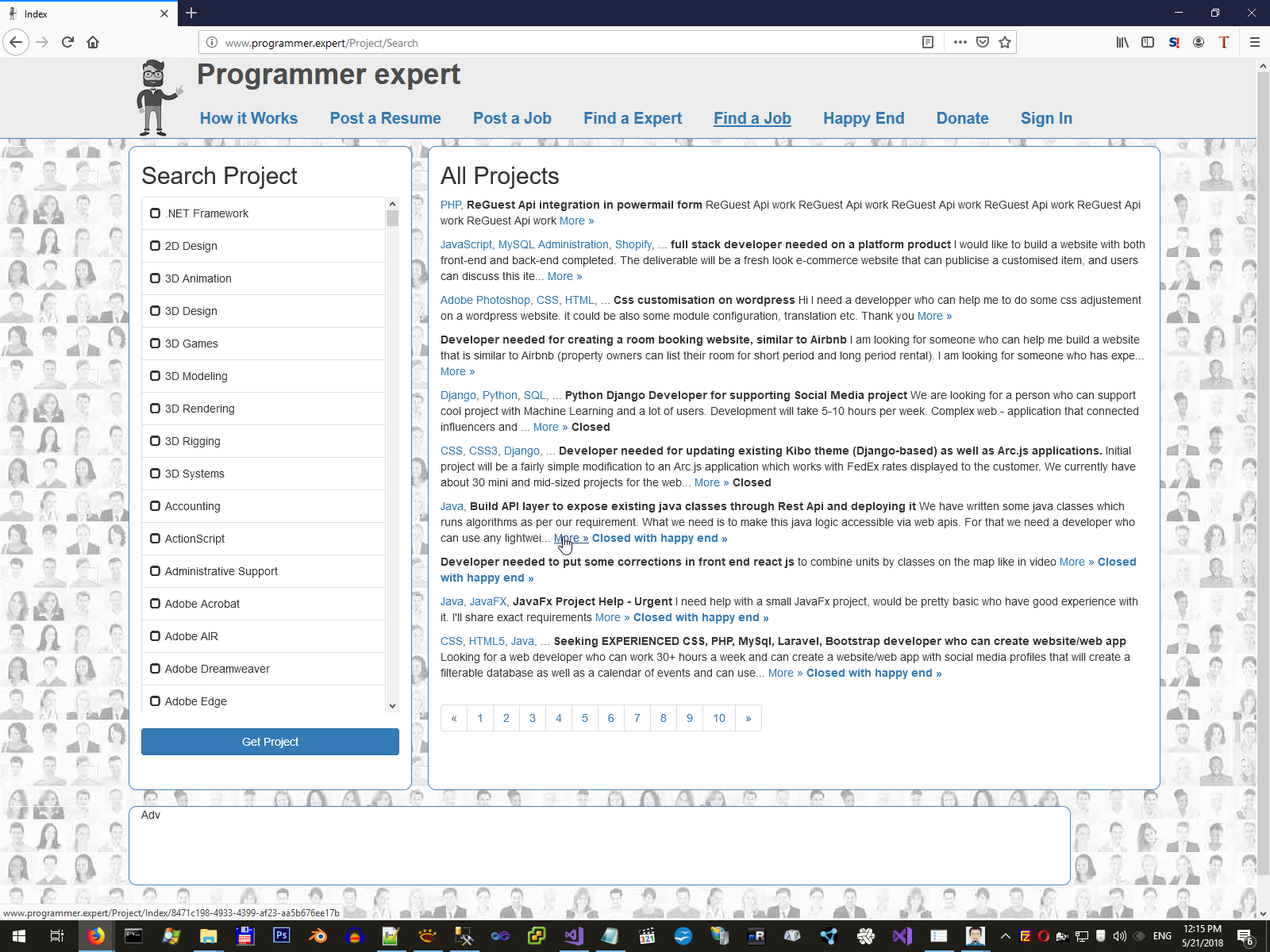Viewport: 1270px width, 952px height.
Task: Open the blue S! extension icon
Action: pos(1174,42)
